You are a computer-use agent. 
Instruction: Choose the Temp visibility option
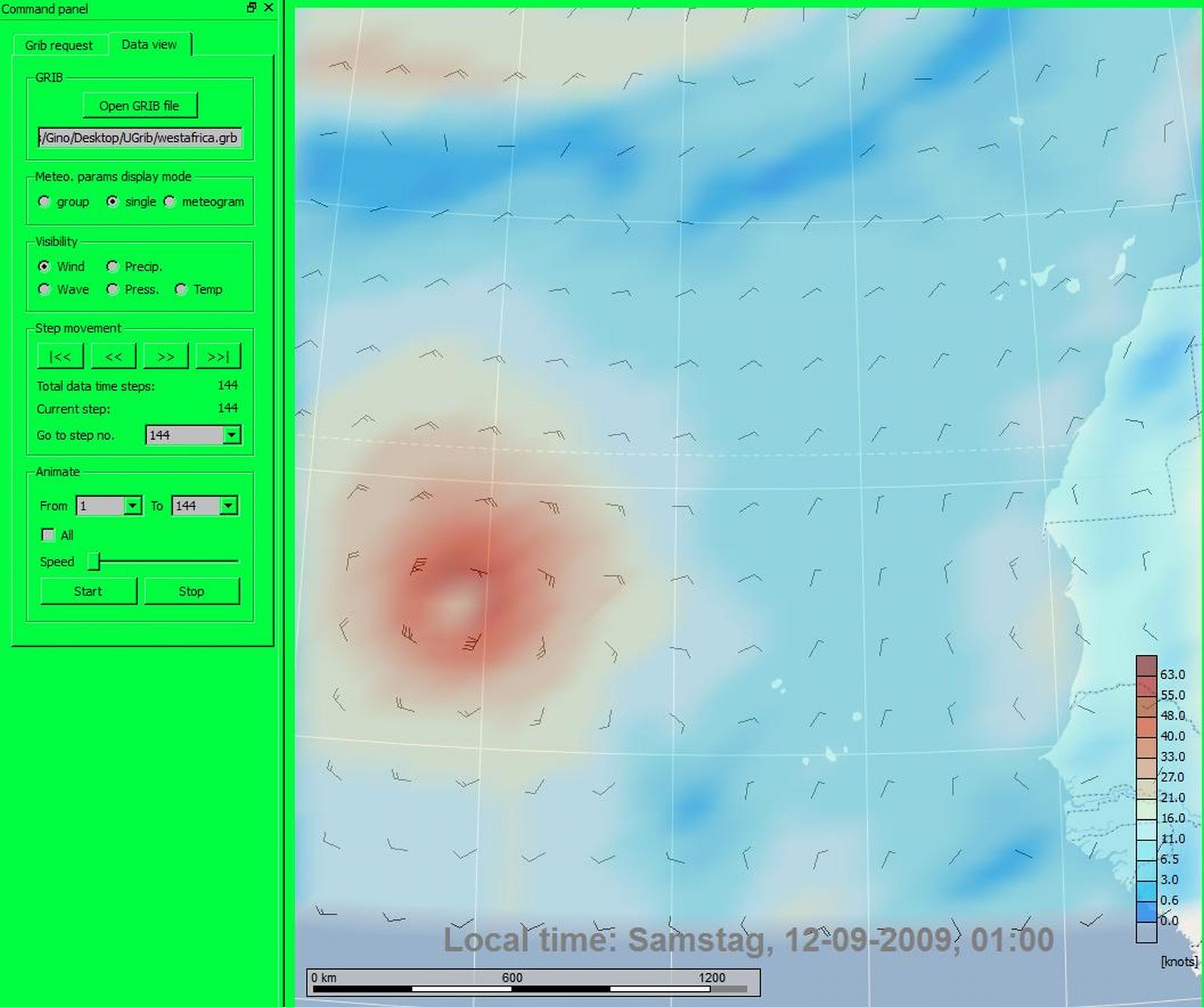[181, 289]
